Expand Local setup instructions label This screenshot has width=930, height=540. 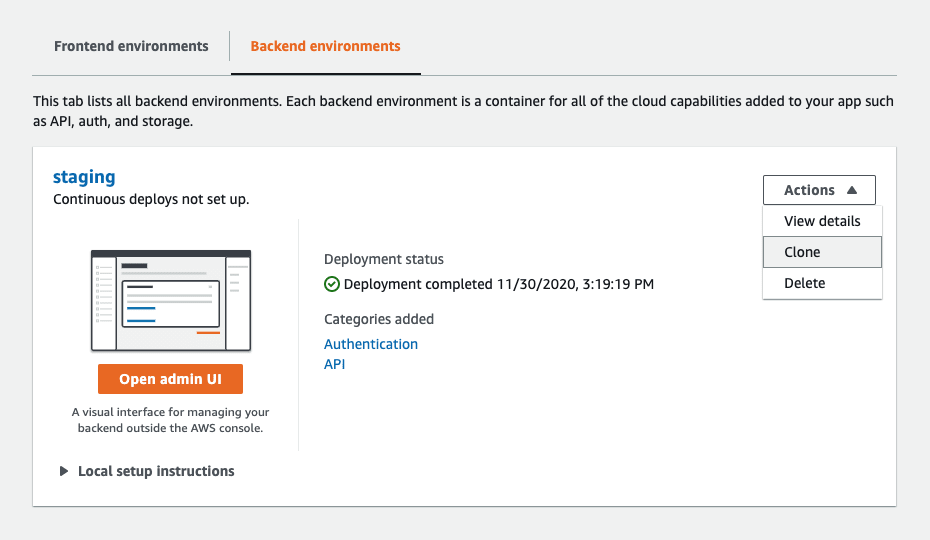pos(156,471)
